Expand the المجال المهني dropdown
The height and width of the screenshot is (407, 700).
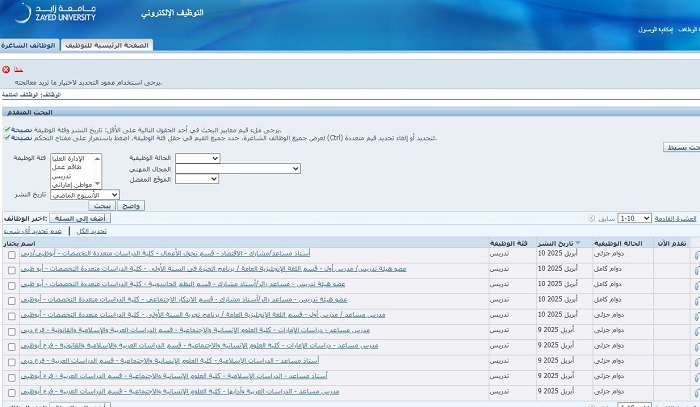238,169
